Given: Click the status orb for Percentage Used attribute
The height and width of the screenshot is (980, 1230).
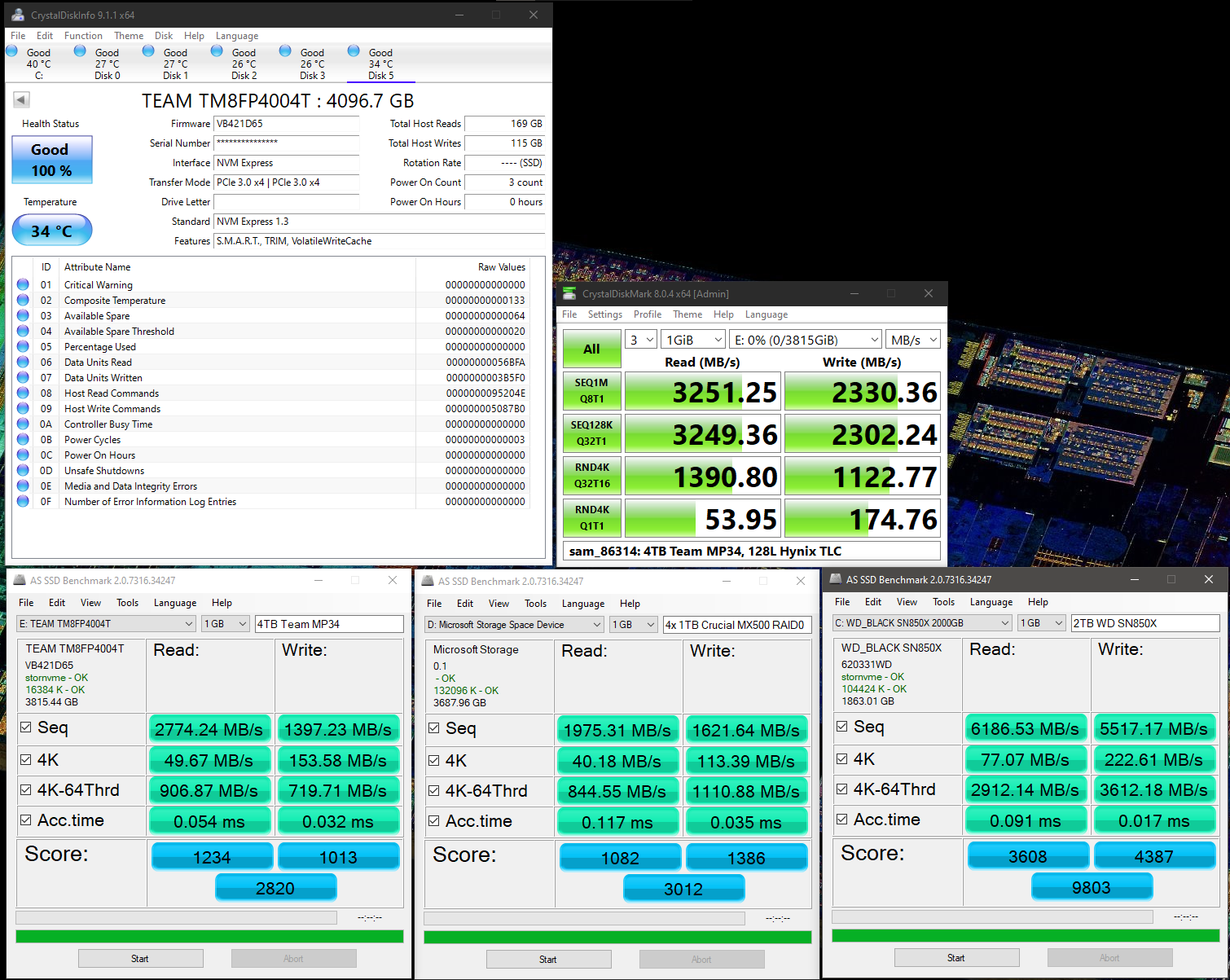Looking at the screenshot, I should [x=23, y=346].
